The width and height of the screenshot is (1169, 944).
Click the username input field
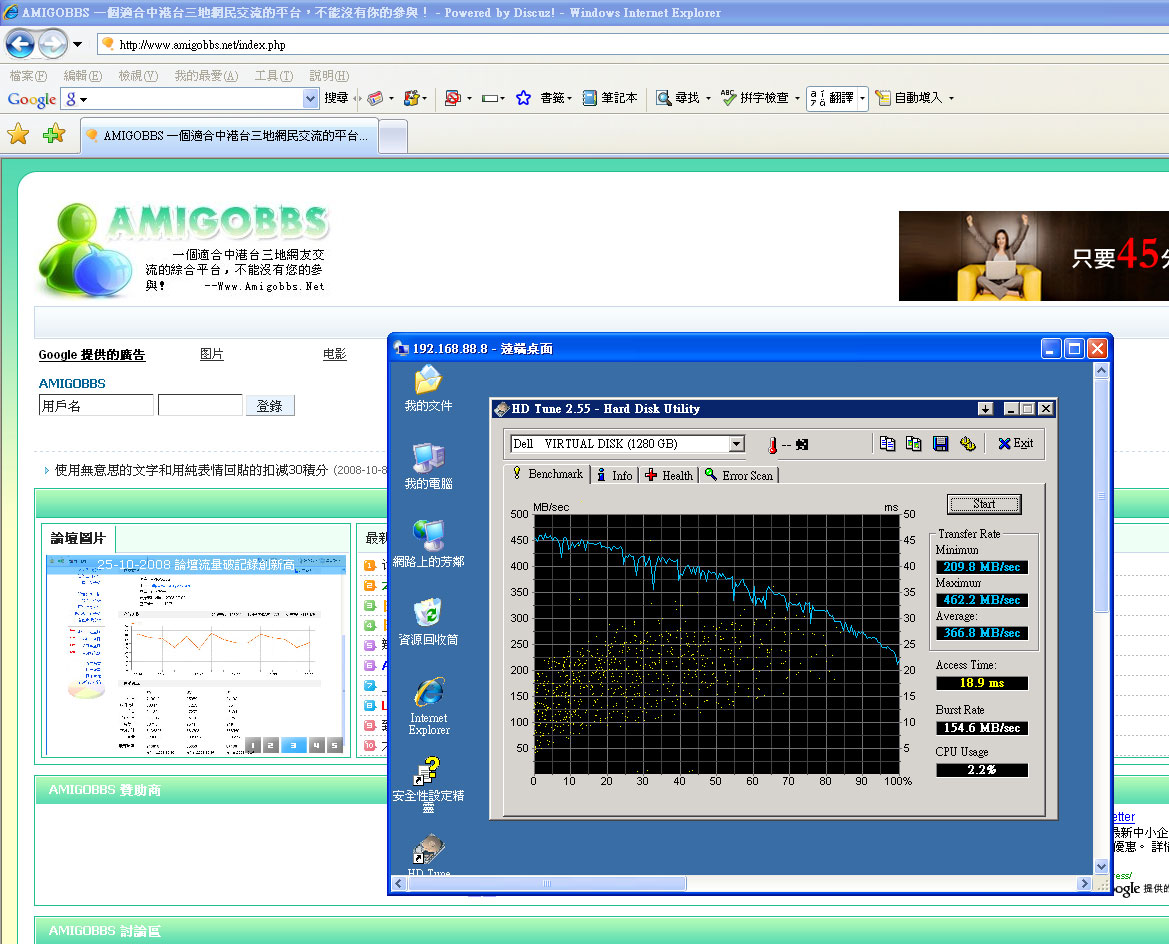96,405
